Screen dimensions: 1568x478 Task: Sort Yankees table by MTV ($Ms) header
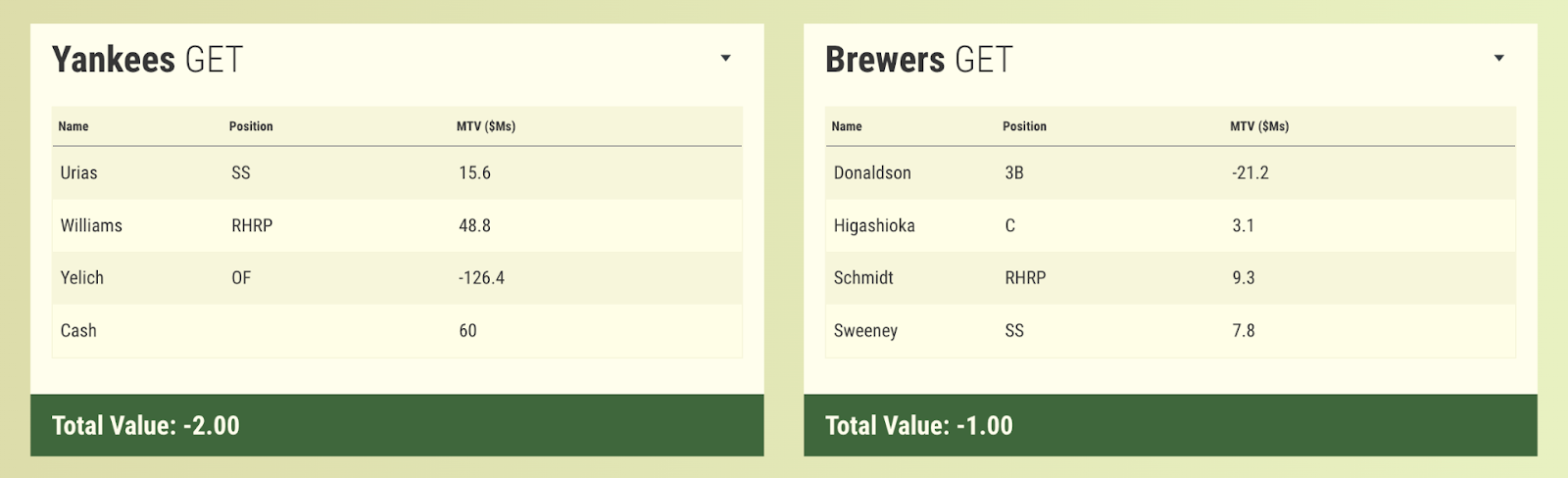pyautogui.click(x=486, y=126)
